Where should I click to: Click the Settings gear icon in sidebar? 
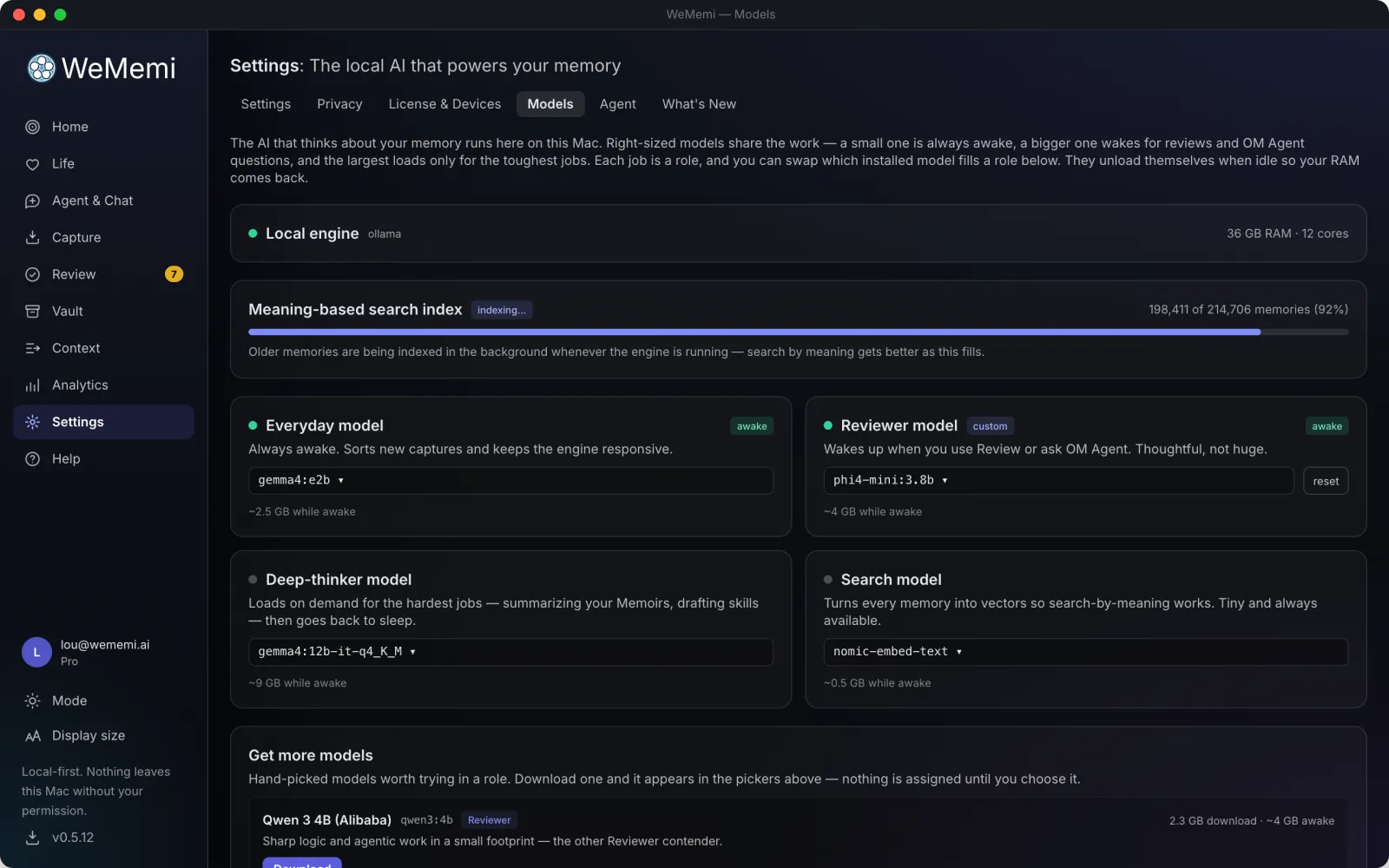32,422
